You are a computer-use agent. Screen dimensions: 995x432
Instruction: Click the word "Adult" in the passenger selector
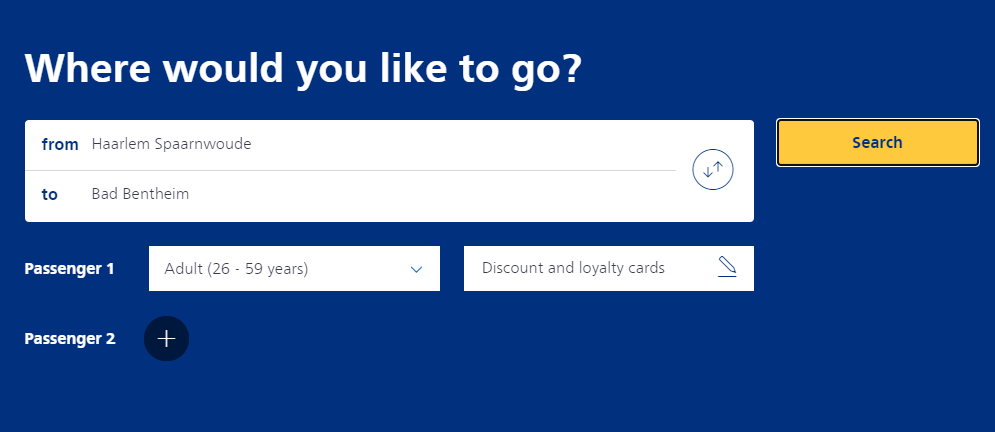tap(184, 269)
